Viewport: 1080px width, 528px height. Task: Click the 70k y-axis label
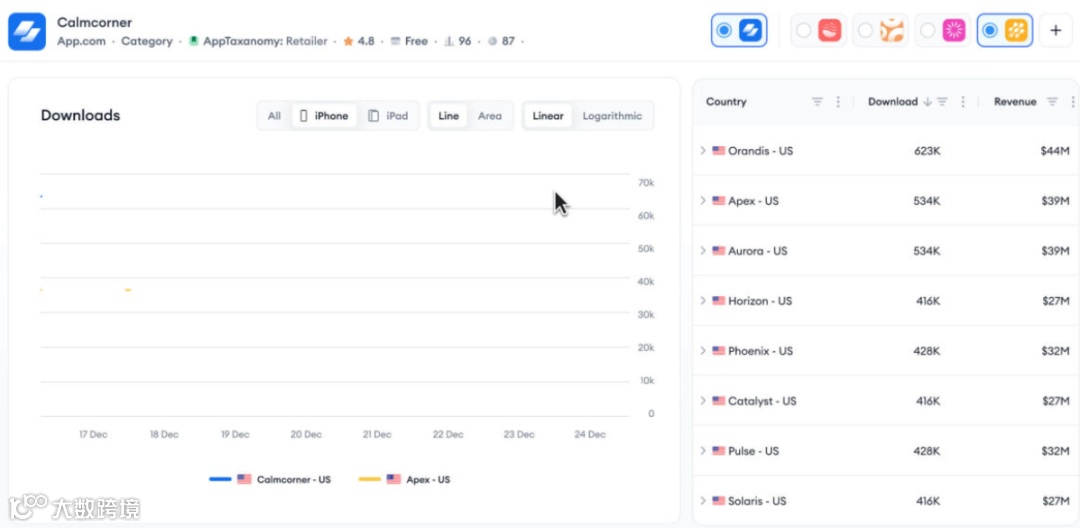click(646, 183)
